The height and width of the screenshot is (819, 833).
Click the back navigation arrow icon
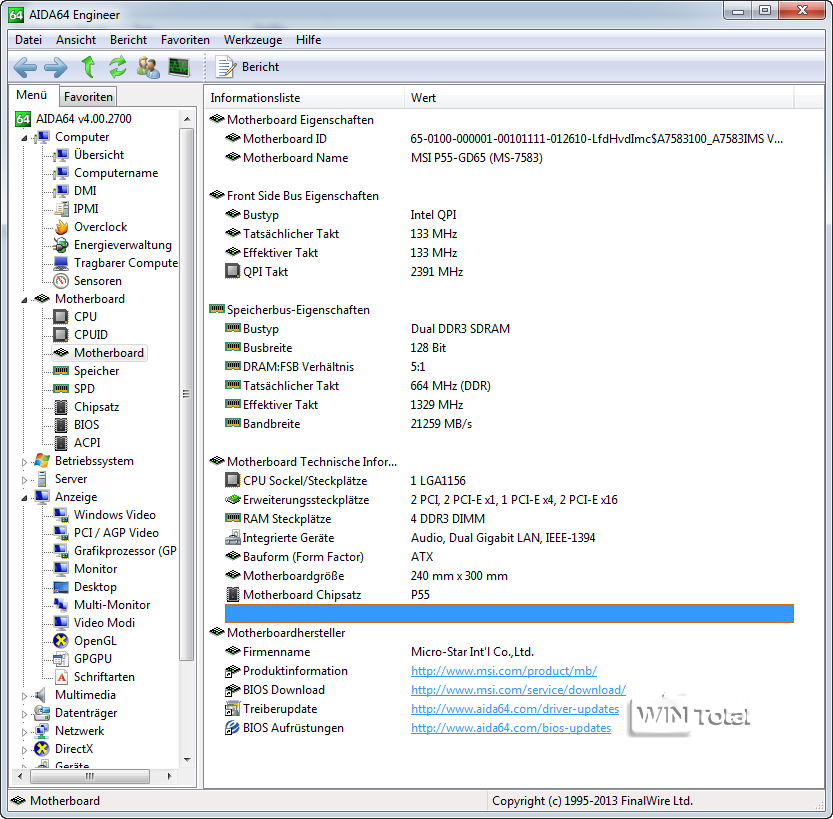click(25, 67)
